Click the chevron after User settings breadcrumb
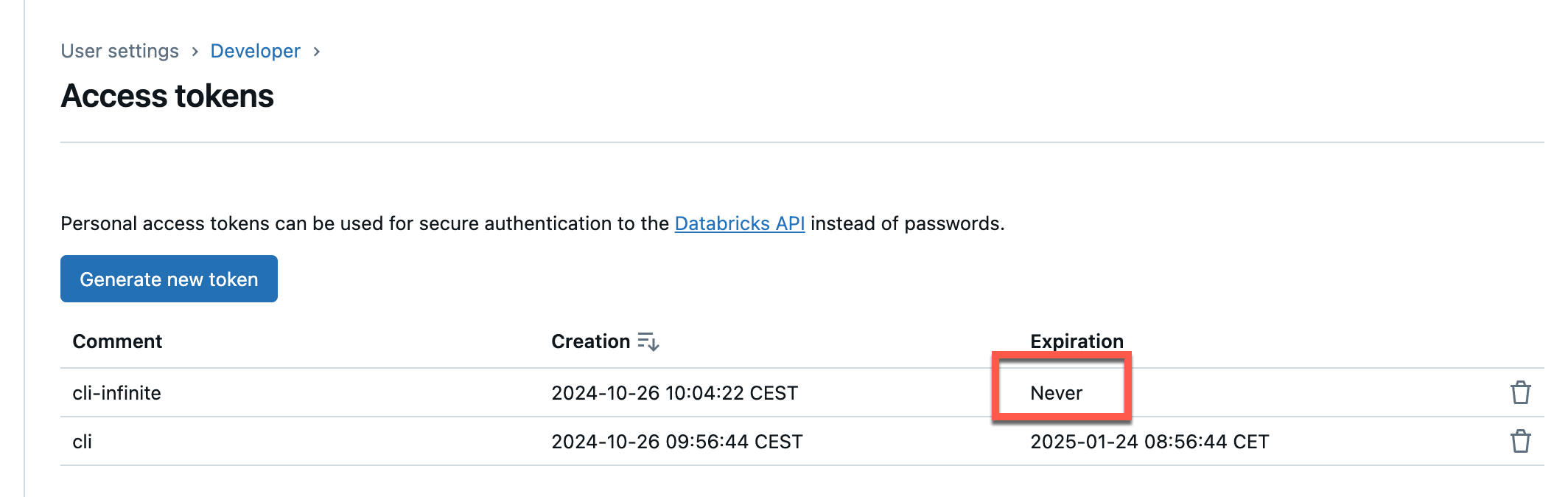 pos(195,52)
